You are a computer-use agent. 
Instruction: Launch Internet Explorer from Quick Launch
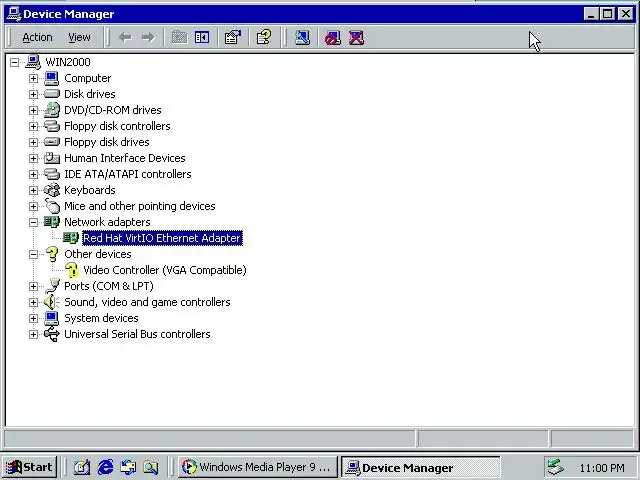point(105,467)
